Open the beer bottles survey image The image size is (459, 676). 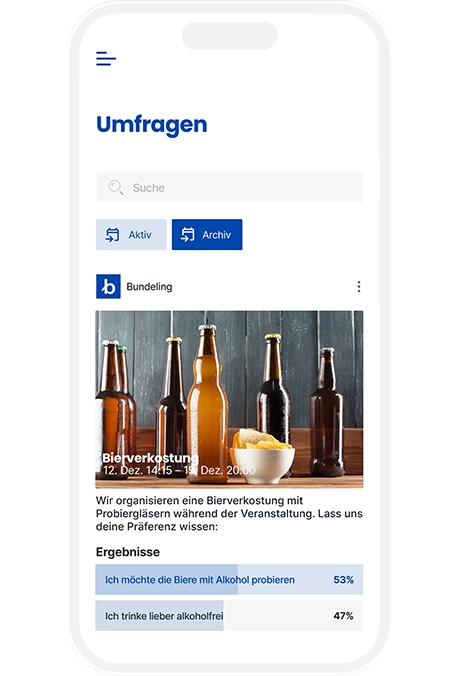229,399
